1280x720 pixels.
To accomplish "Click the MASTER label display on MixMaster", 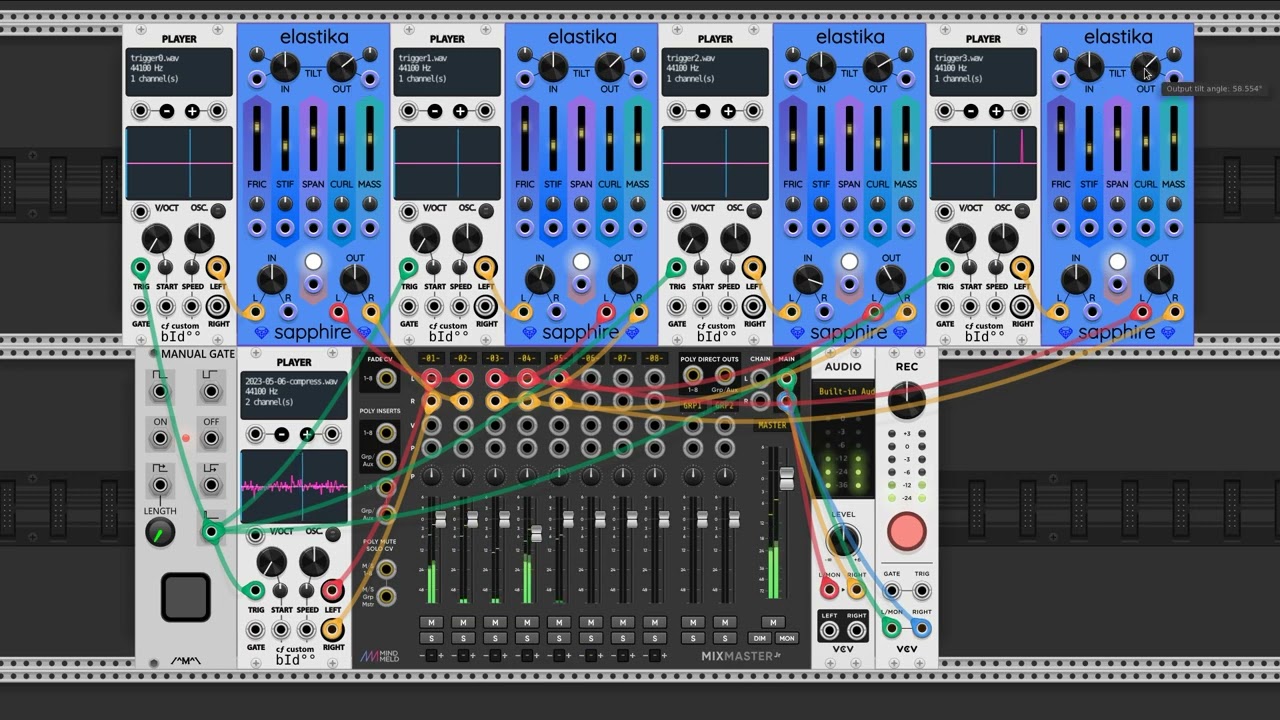I will click(772, 425).
